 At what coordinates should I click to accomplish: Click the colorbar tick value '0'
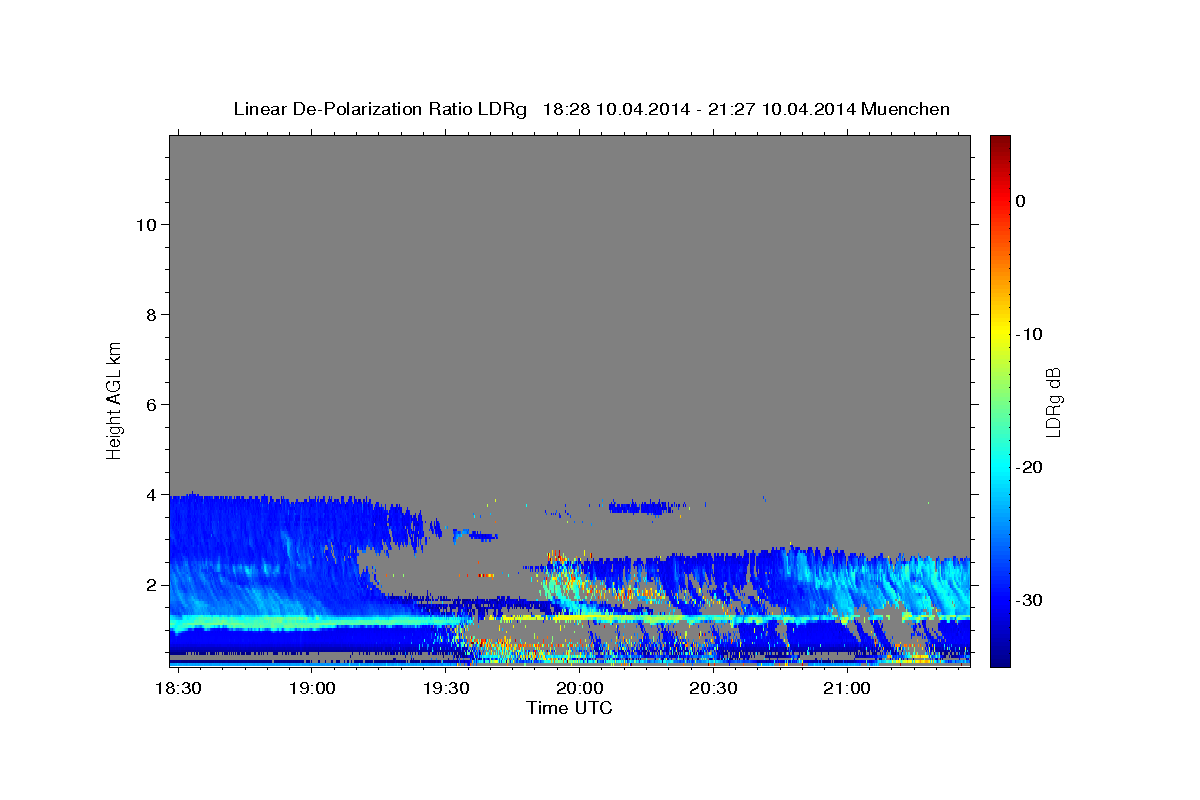click(1021, 201)
